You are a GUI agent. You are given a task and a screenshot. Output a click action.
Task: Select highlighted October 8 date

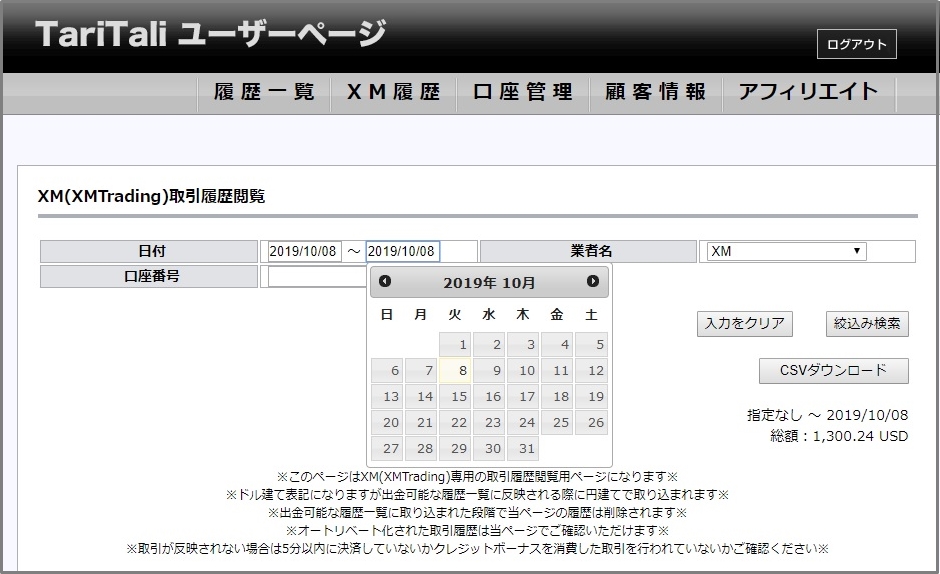click(x=455, y=371)
